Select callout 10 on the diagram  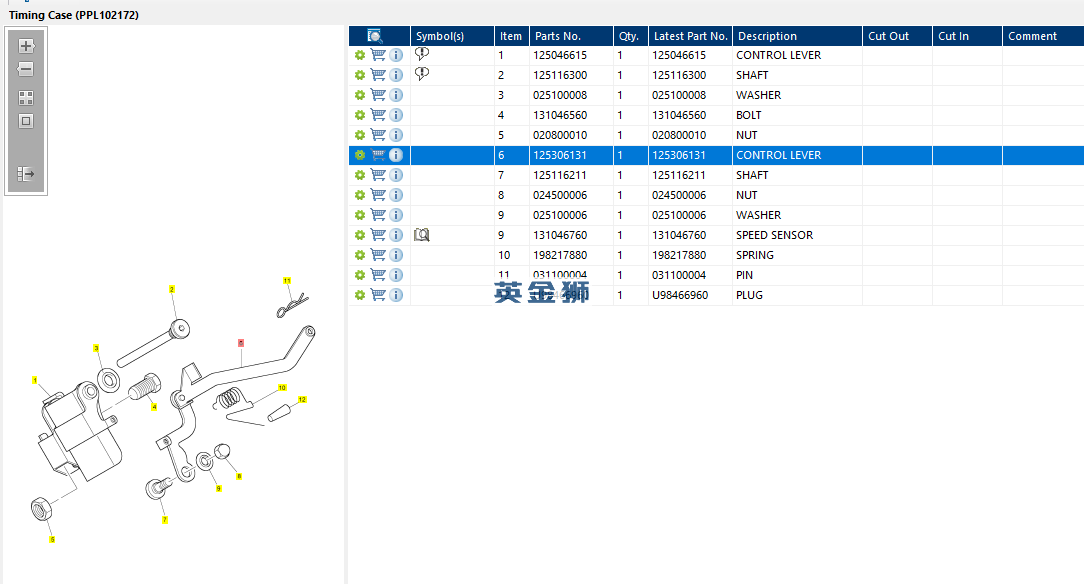coord(282,388)
